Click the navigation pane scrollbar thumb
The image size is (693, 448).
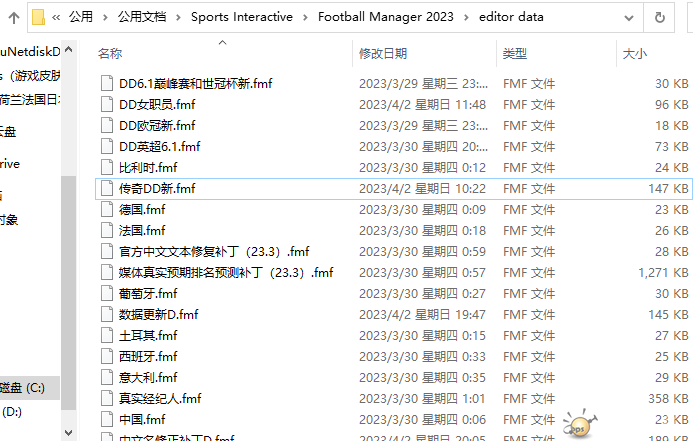[x=69, y=293]
